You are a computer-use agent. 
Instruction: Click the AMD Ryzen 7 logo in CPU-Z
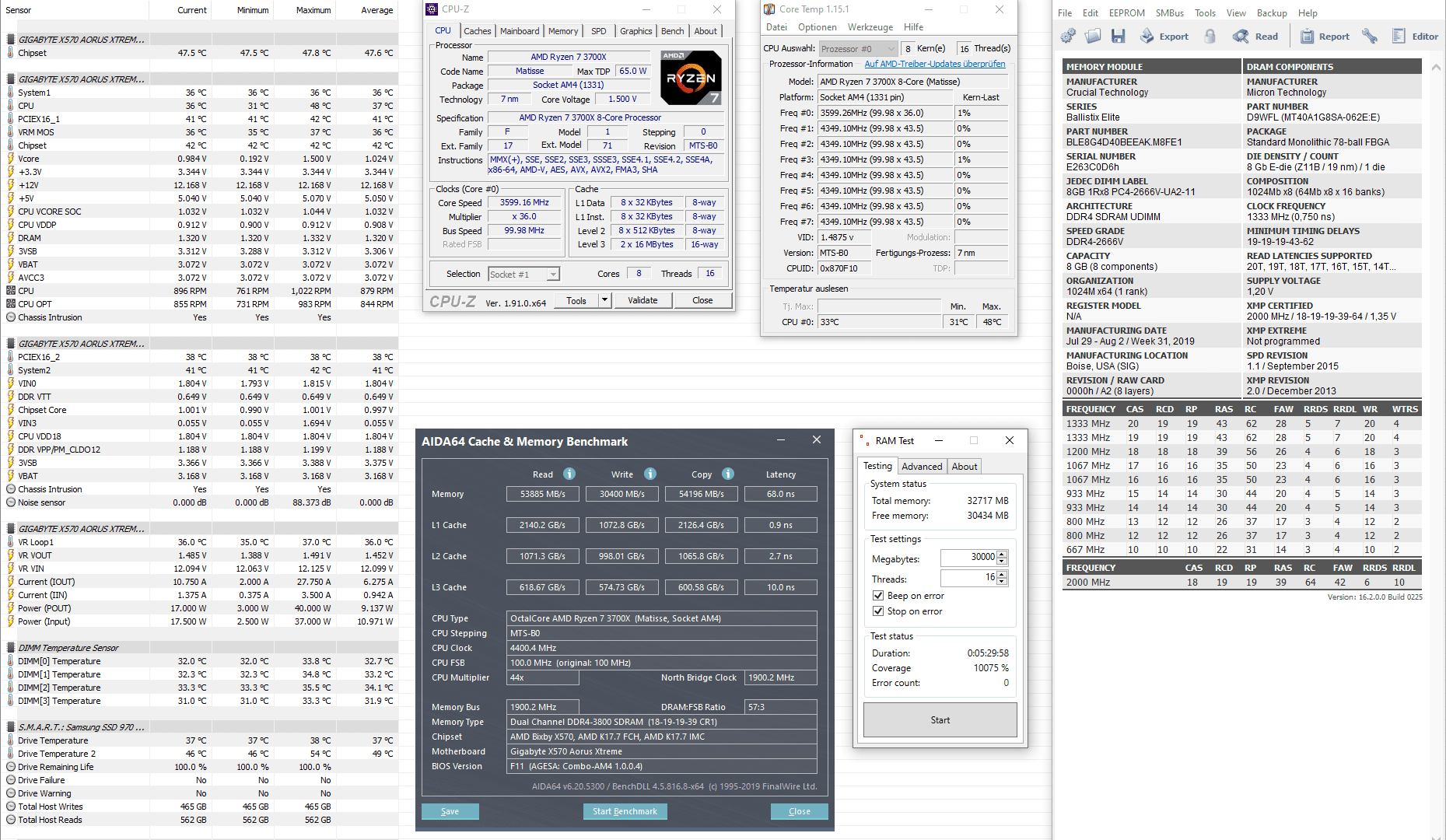coord(691,78)
